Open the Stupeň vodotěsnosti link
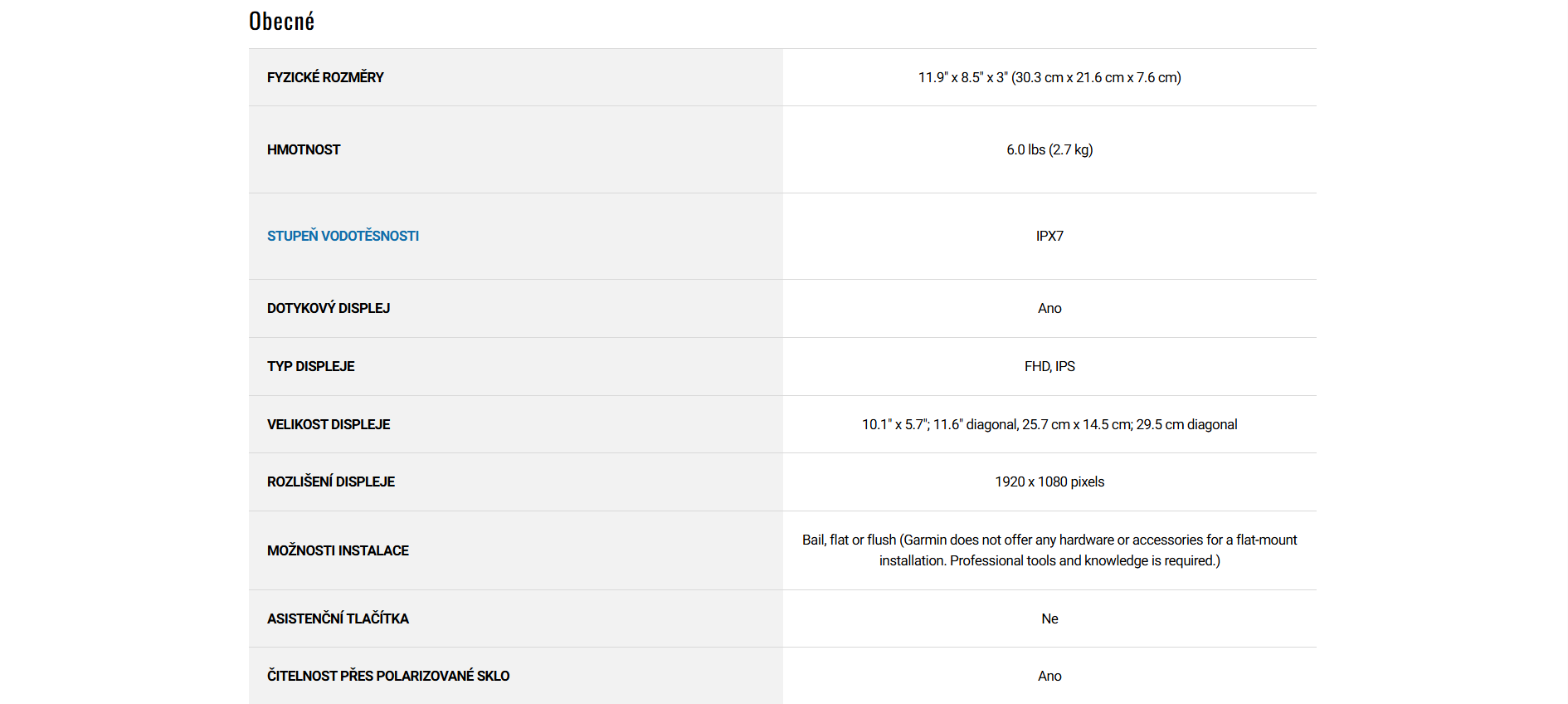This screenshot has height=704, width=1568. (343, 236)
